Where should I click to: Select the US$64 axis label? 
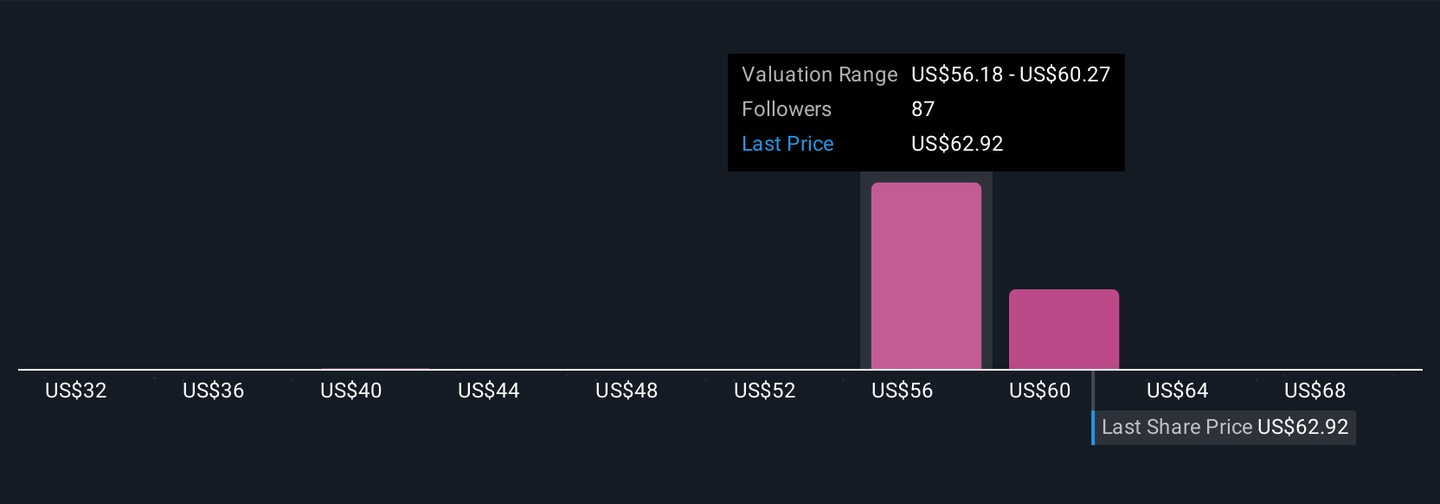point(1178,391)
